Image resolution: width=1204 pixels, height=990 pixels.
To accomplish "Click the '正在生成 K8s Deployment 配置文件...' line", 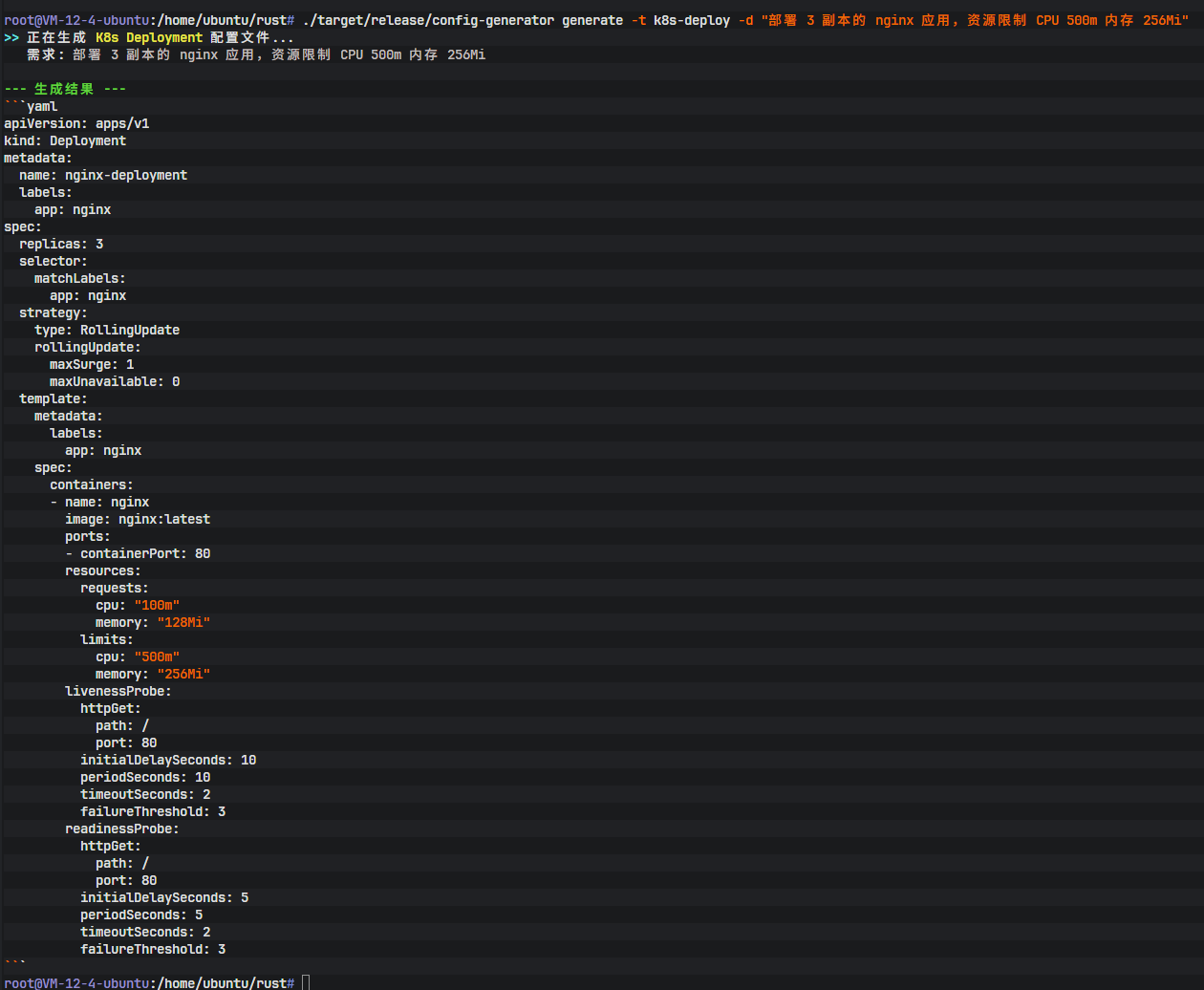I will pyautogui.click(x=149, y=37).
